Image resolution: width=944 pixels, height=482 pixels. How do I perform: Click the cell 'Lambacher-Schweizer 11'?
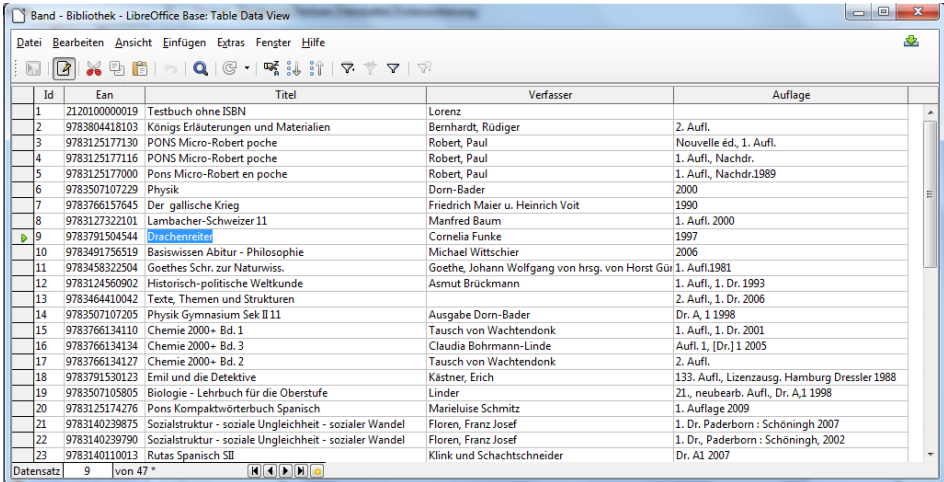click(x=286, y=221)
